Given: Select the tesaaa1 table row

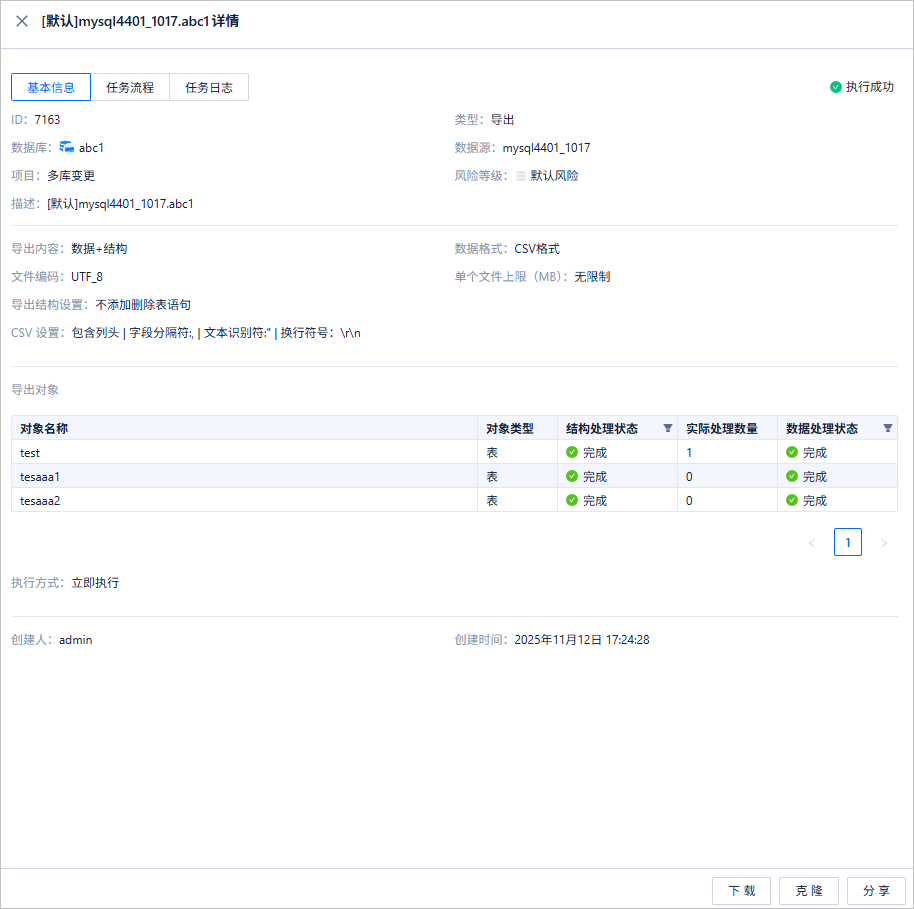Looking at the screenshot, I should coord(454,476).
